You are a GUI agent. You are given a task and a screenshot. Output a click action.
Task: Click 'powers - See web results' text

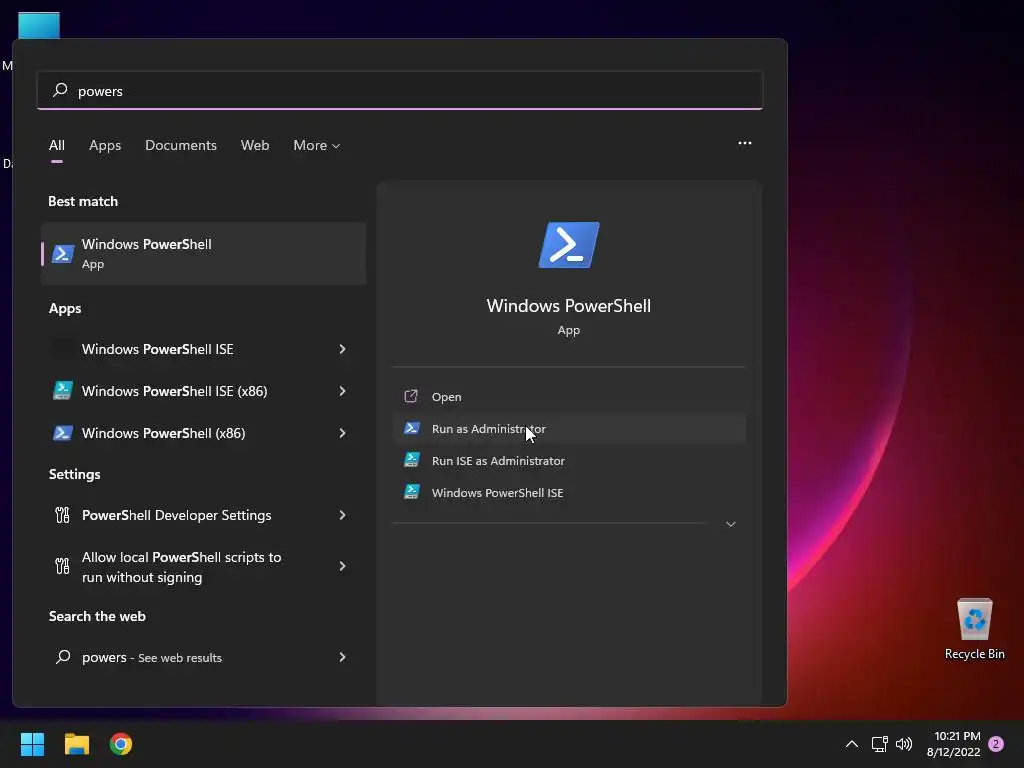[152, 658]
